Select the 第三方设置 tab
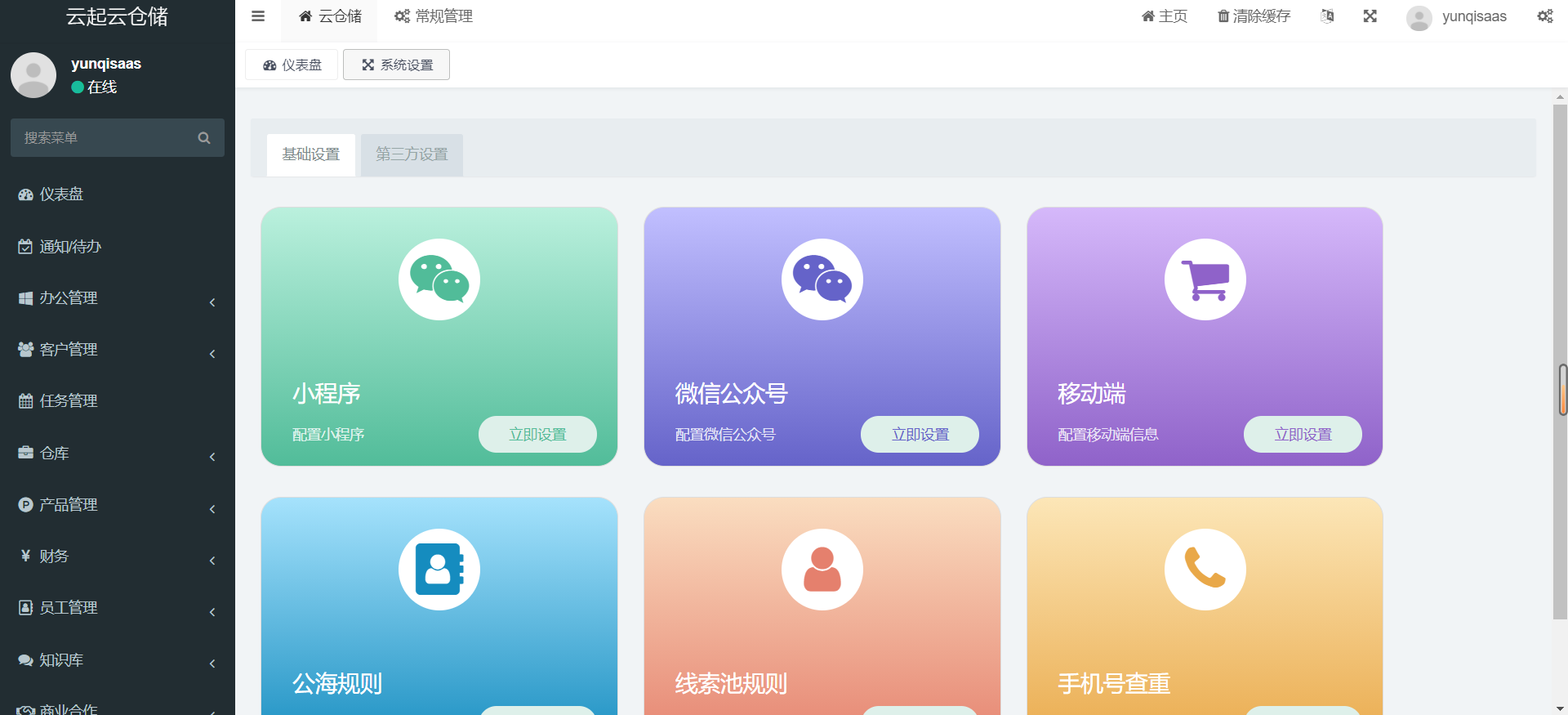This screenshot has height=715, width=1568. click(x=412, y=154)
